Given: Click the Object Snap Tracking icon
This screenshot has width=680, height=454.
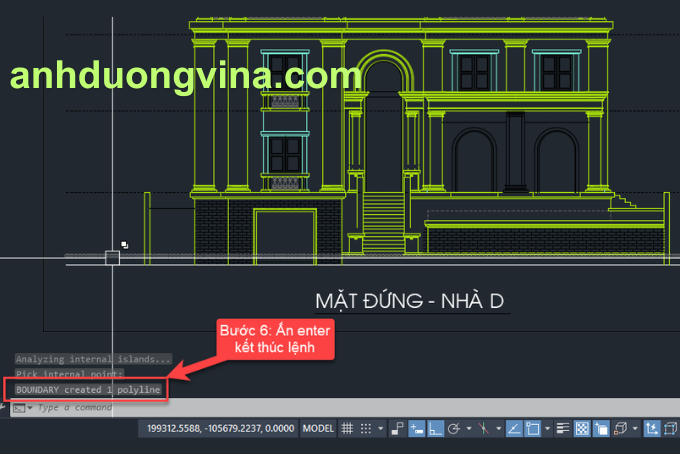Looking at the screenshot, I should click(x=513, y=428).
